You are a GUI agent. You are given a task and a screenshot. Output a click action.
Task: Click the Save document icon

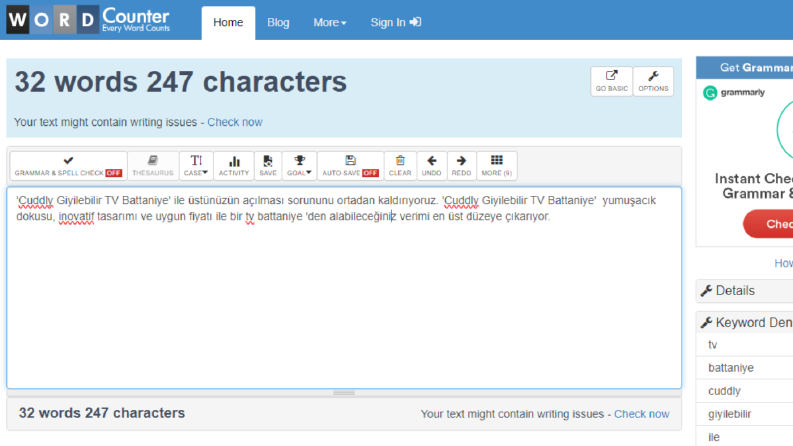tap(268, 166)
